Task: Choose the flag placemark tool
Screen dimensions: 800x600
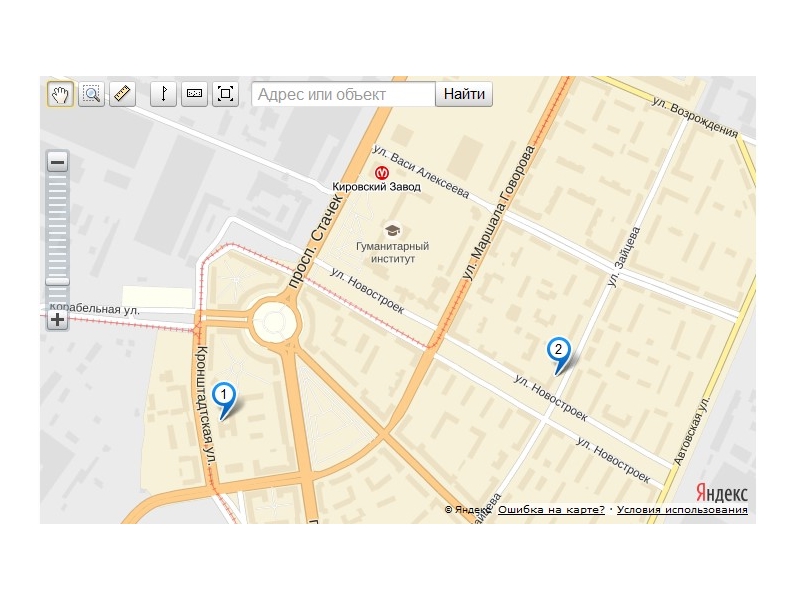Action: pos(163,94)
